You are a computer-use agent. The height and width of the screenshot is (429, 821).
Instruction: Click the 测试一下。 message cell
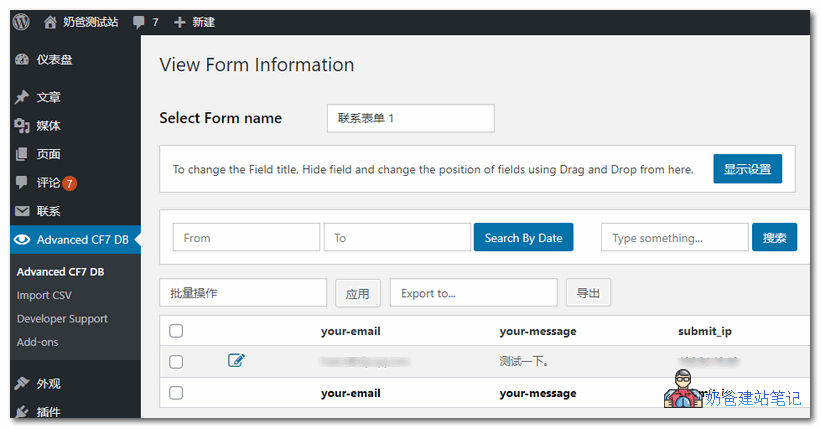point(523,361)
